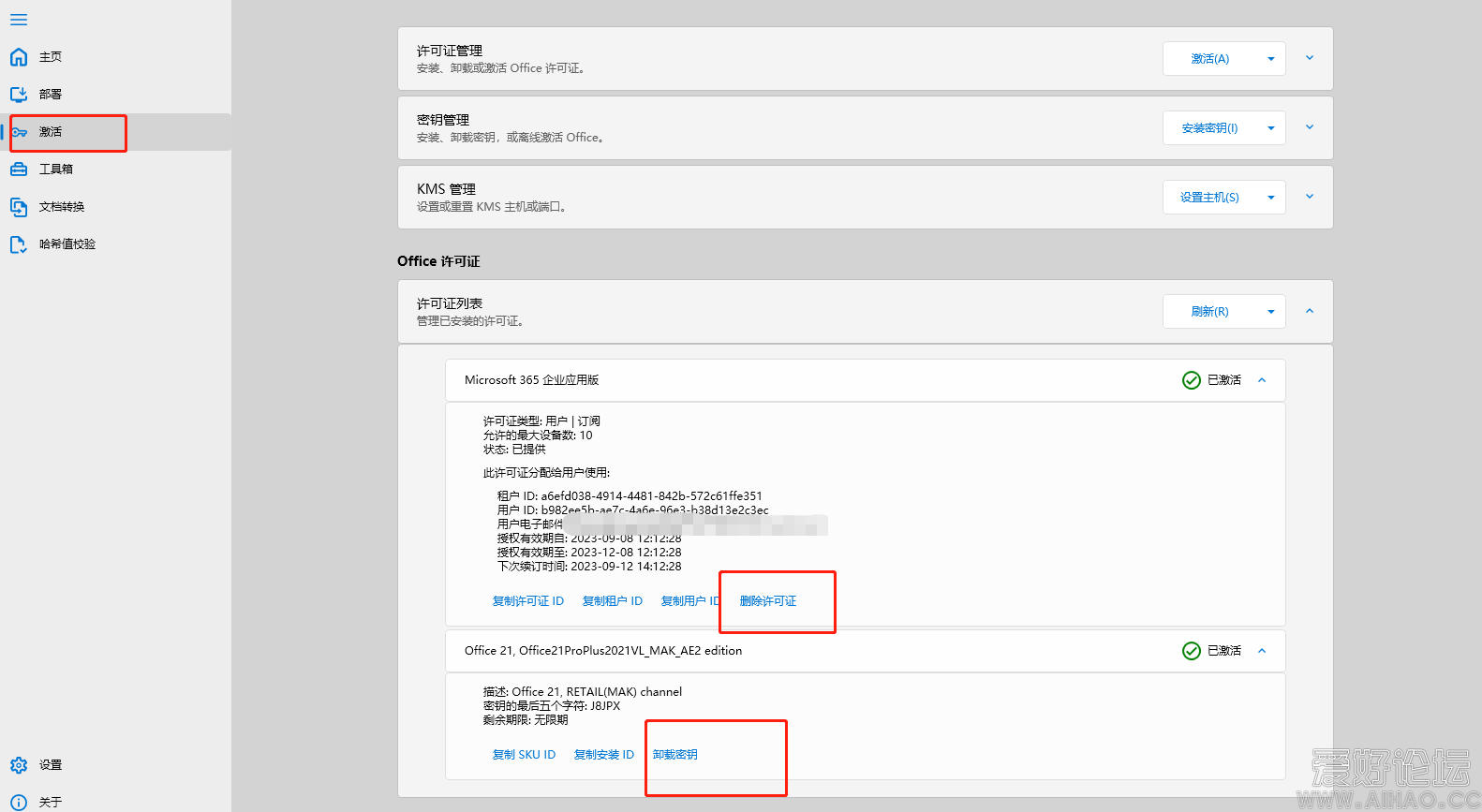
Task: Click the 卸载密钥 link
Action: [674, 755]
